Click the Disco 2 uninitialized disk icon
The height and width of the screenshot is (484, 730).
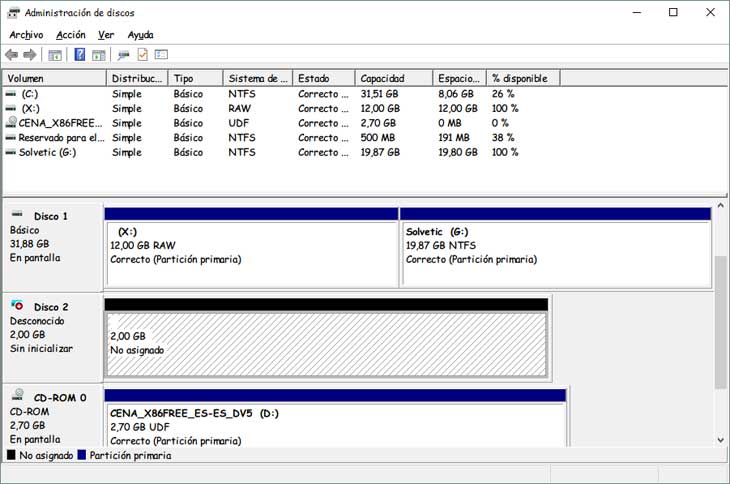(x=17, y=304)
